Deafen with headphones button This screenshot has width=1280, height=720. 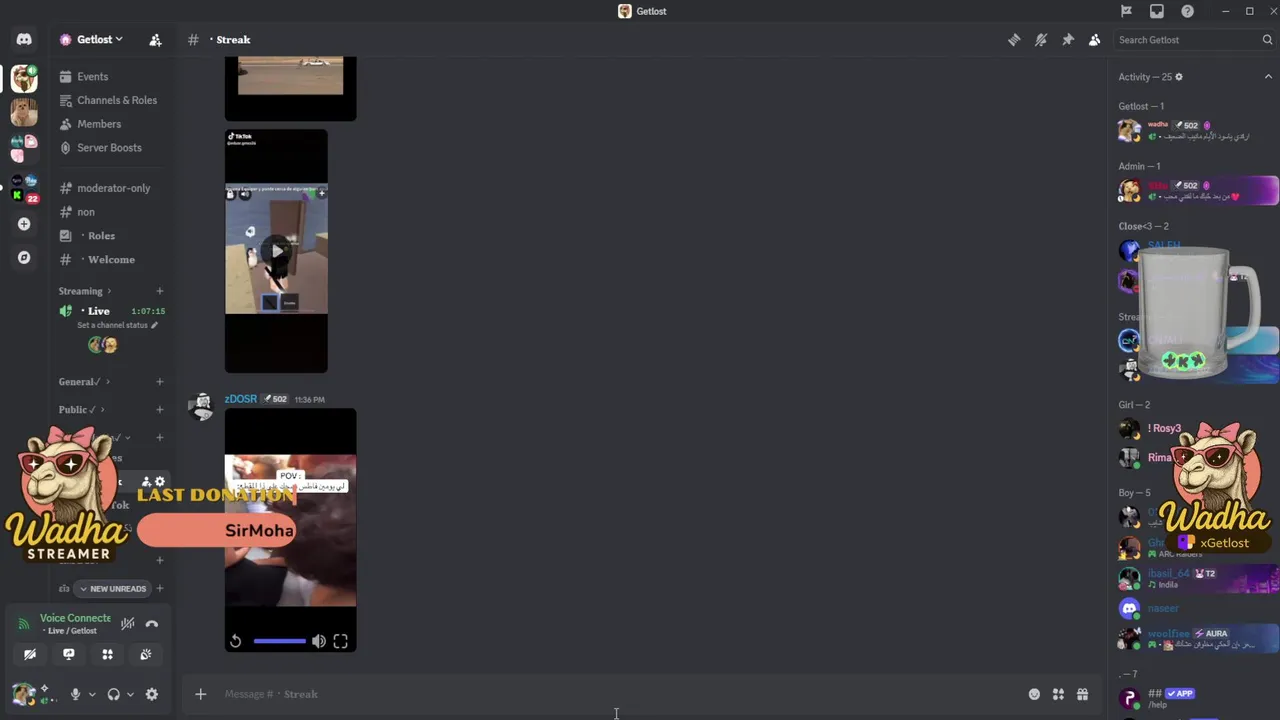pyautogui.click(x=113, y=694)
